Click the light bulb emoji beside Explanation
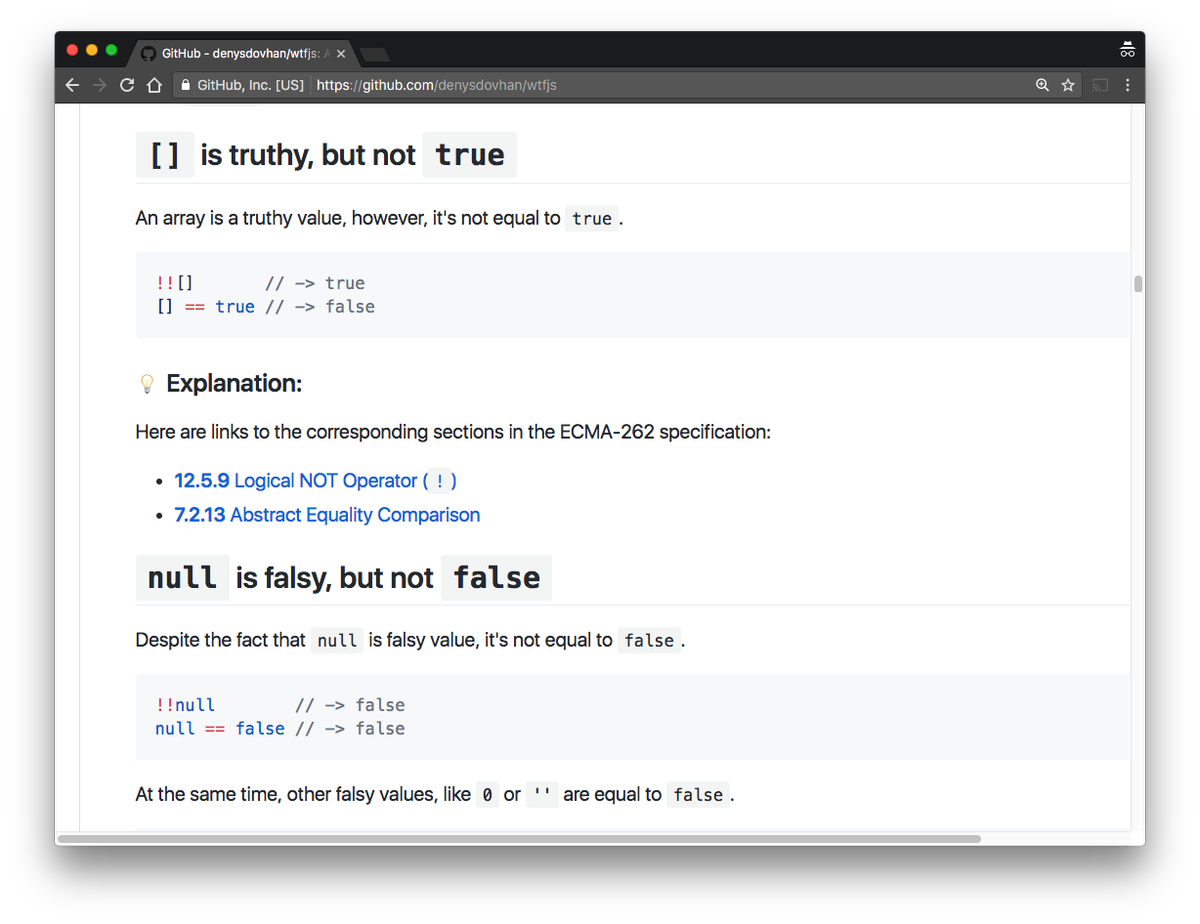 point(147,384)
